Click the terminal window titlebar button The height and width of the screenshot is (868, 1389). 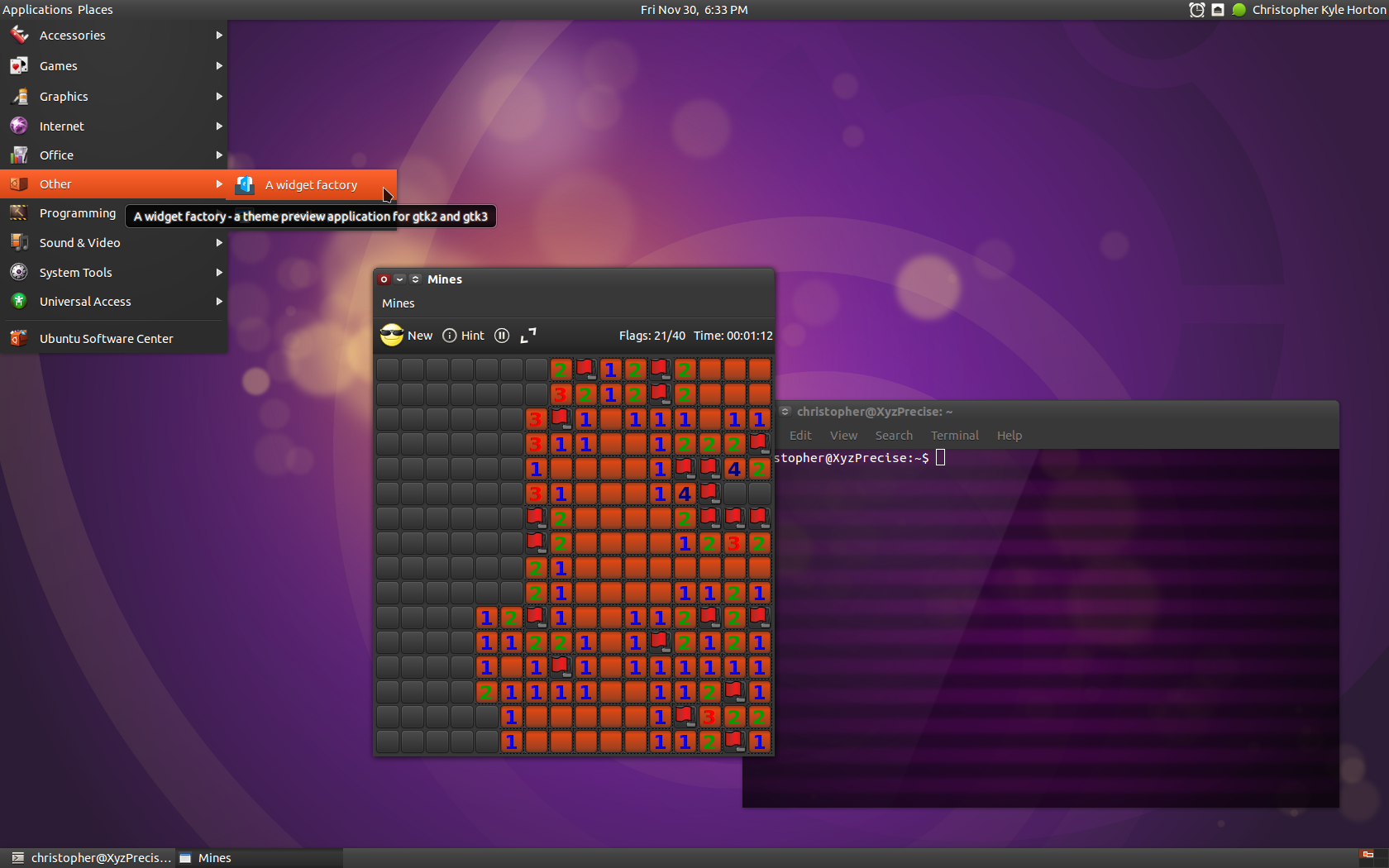(x=785, y=412)
